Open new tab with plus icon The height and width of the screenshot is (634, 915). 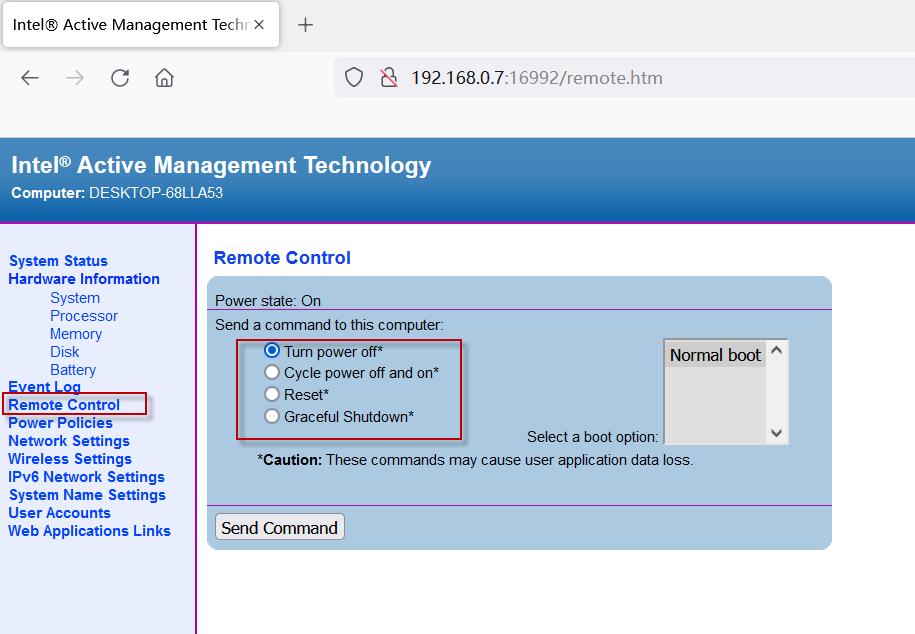coord(306,25)
